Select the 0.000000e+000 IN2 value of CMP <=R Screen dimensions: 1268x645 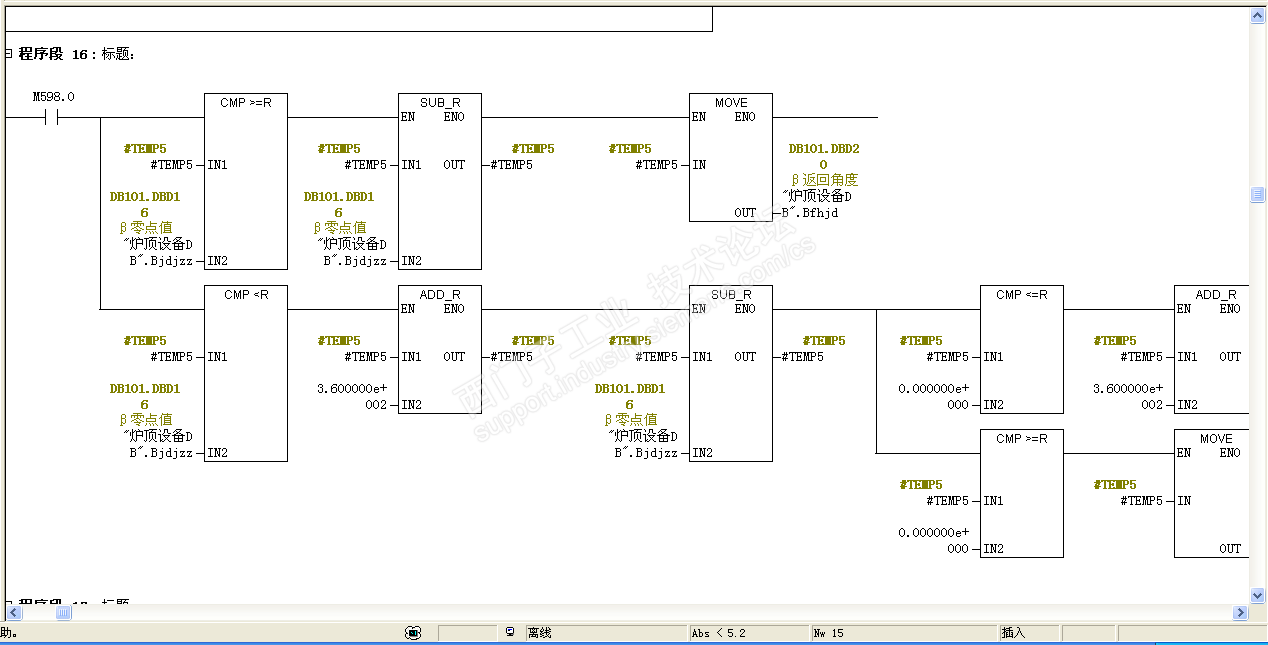point(934,397)
